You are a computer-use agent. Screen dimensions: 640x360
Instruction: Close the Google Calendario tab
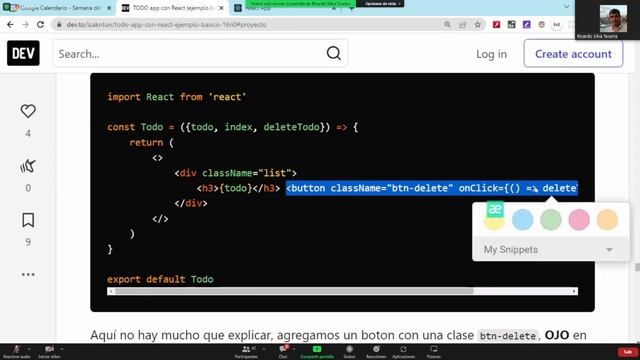[x=109, y=8]
